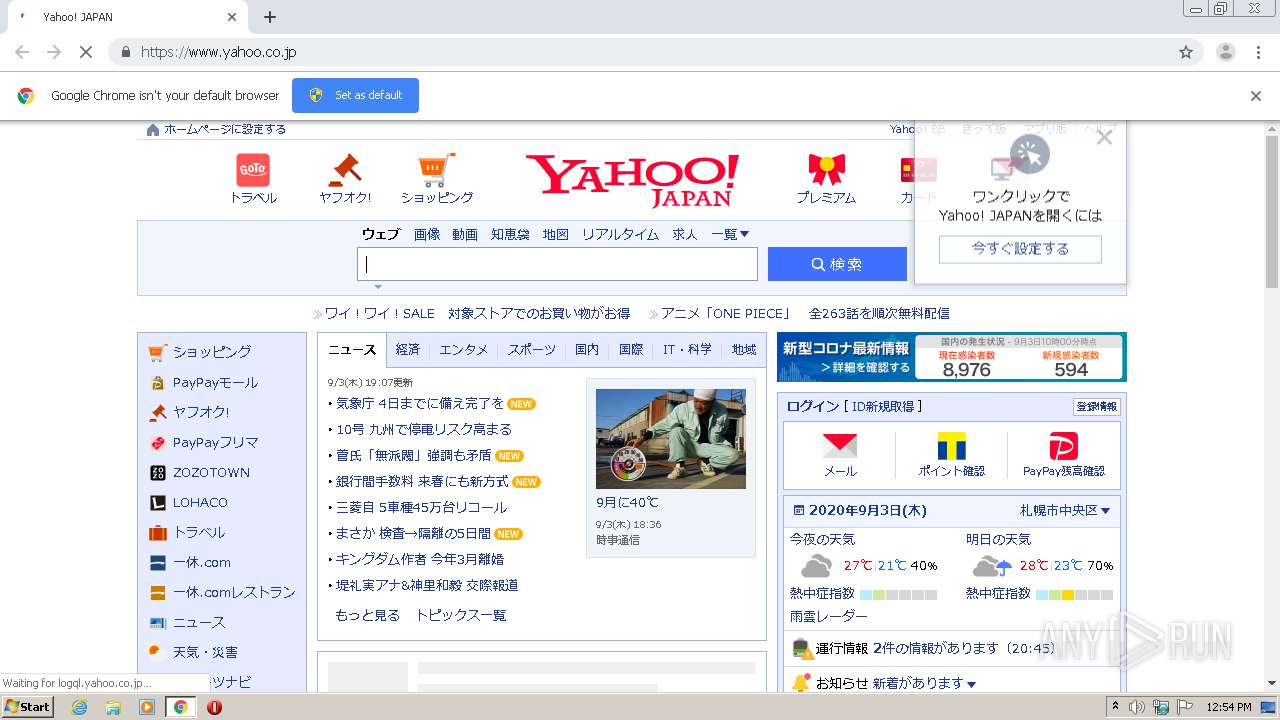Click the sidebar PayPayフリマ icon

(157, 442)
